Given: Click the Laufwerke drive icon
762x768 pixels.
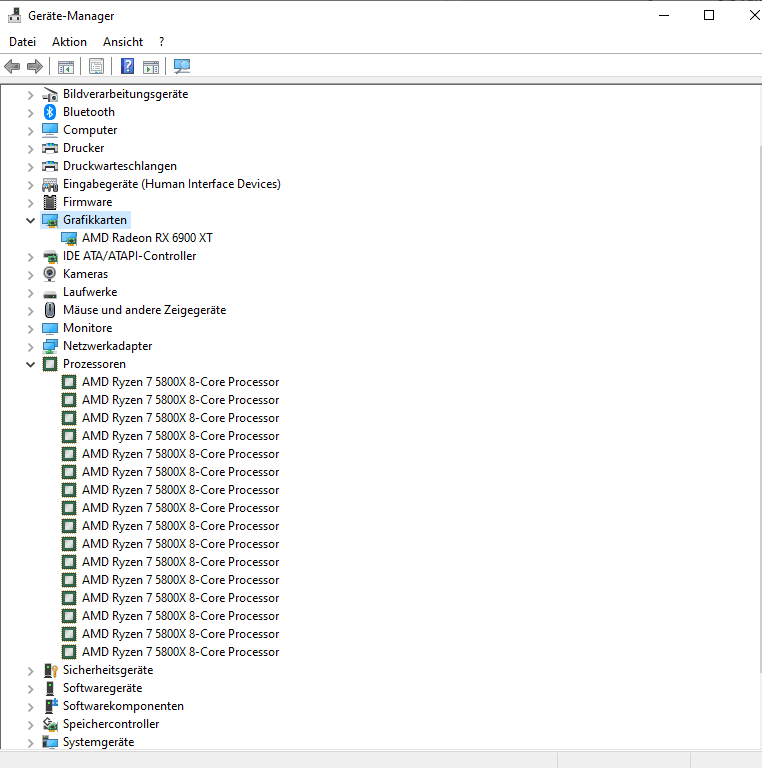Looking at the screenshot, I should click(49, 293).
